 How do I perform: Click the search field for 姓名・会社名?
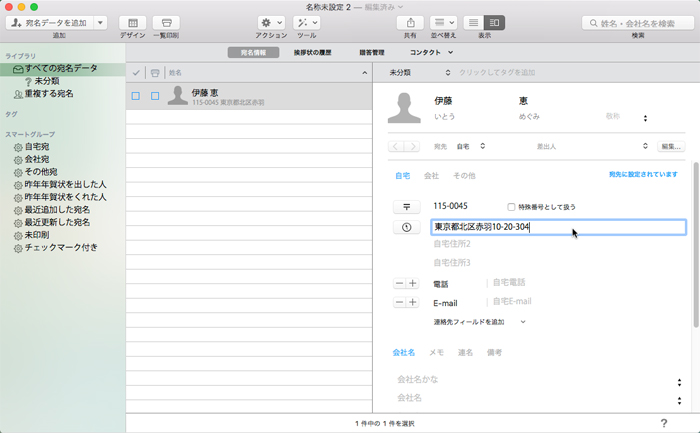pos(639,22)
